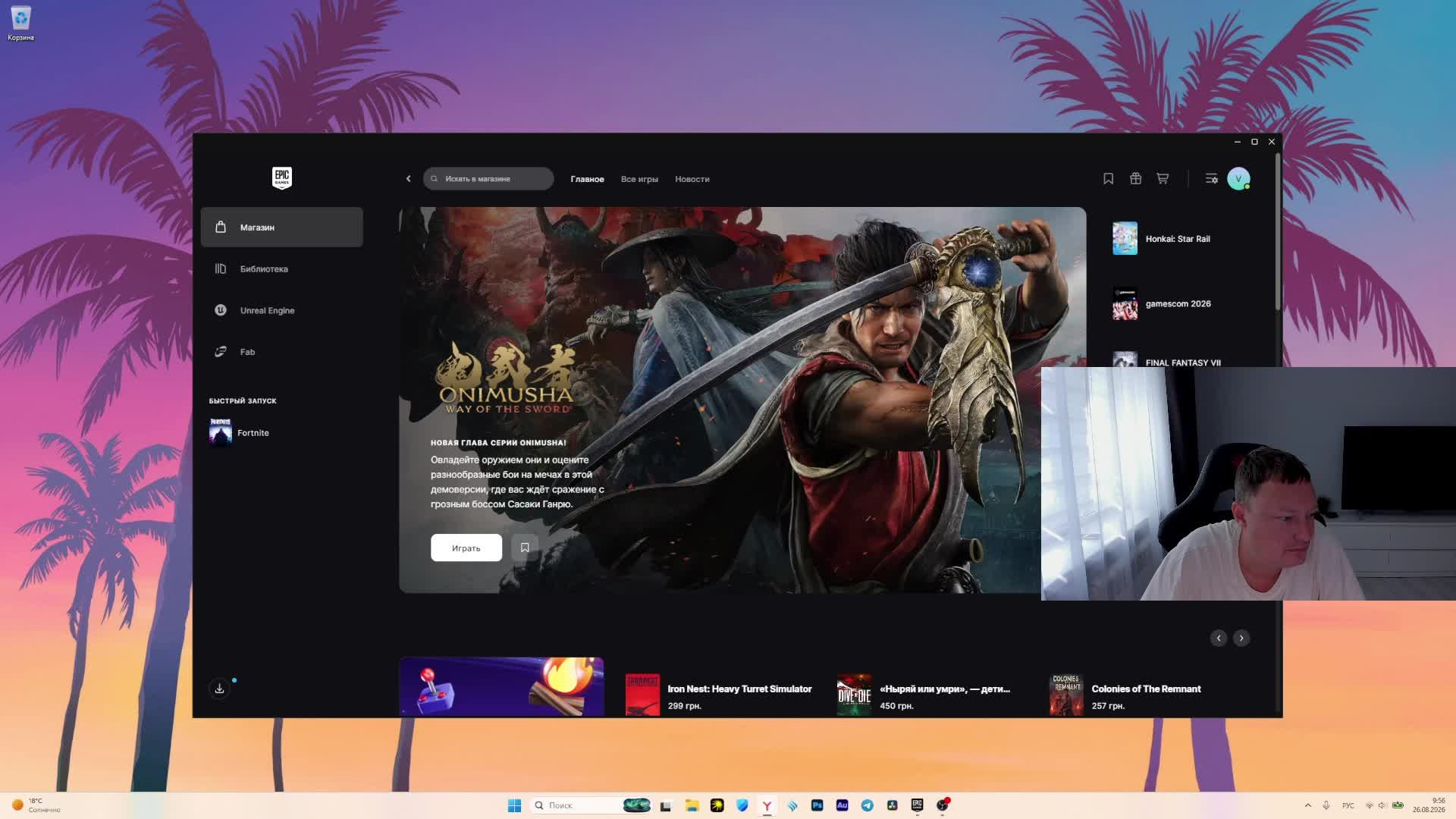
Task: Open «Ныряй или умри» game listing
Action: coord(924,695)
